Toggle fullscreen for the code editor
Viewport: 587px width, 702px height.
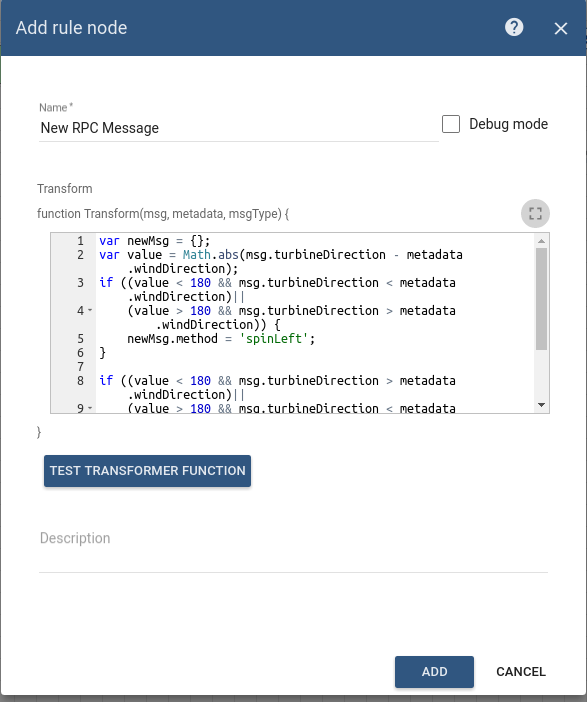point(535,214)
